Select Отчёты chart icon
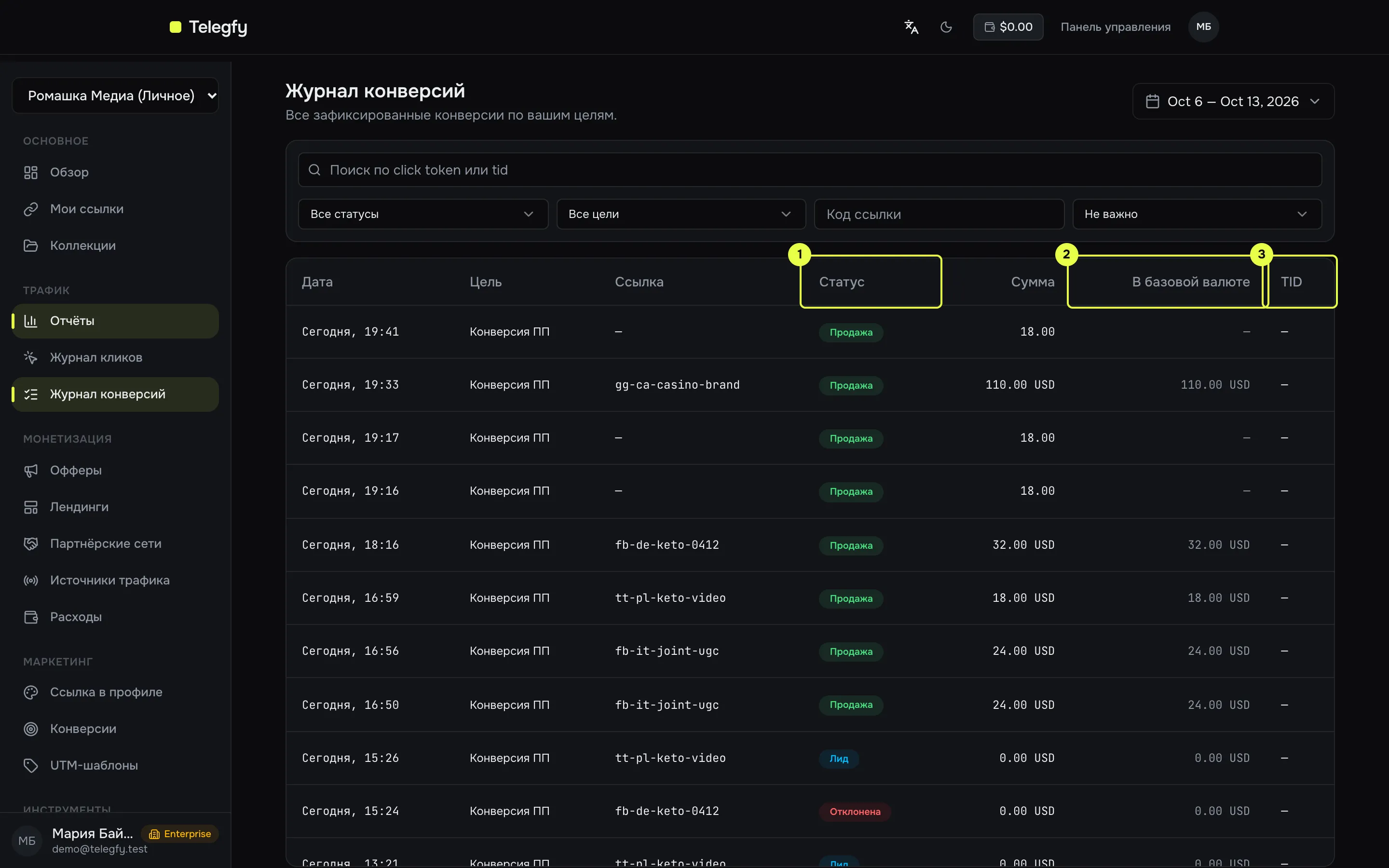Image resolution: width=1389 pixels, height=868 pixels. point(31,321)
